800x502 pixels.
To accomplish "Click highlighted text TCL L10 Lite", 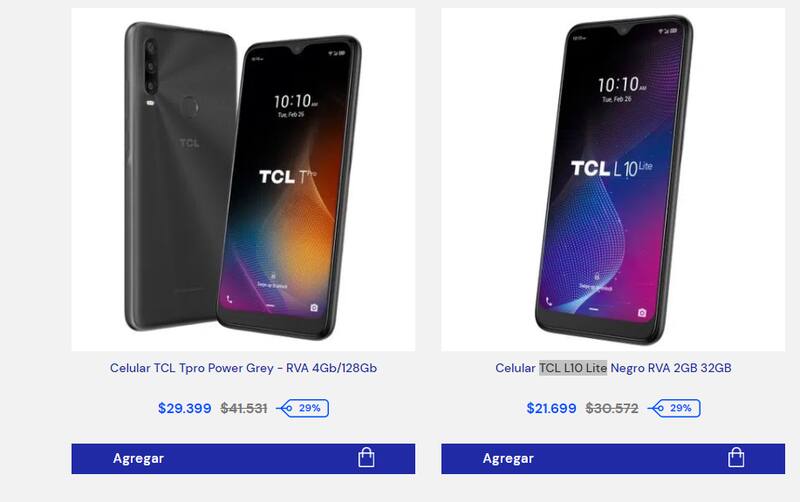I will [573, 368].
